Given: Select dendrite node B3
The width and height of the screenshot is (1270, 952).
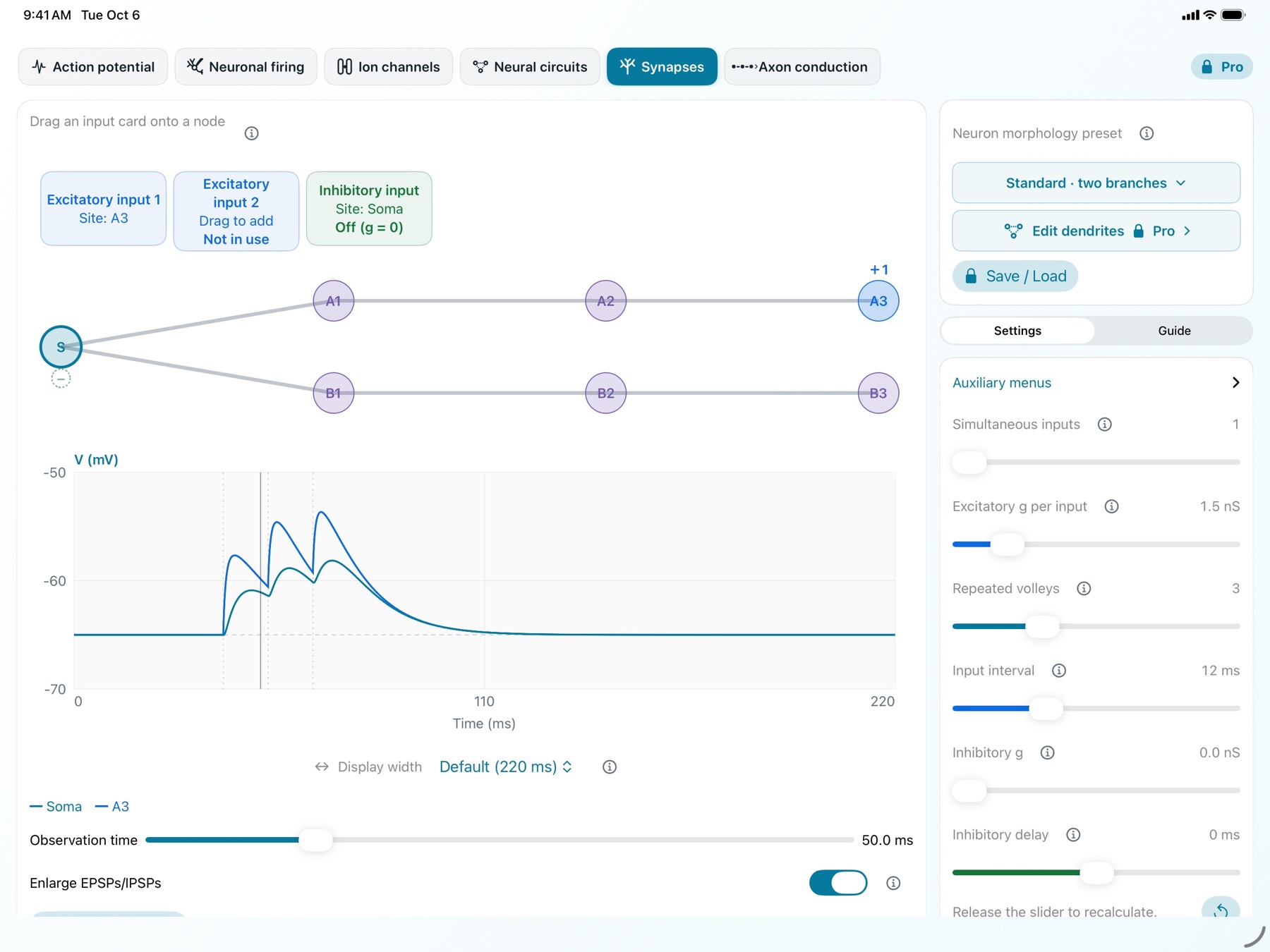Looking at the screenshot, I should (x=878, y=393).
